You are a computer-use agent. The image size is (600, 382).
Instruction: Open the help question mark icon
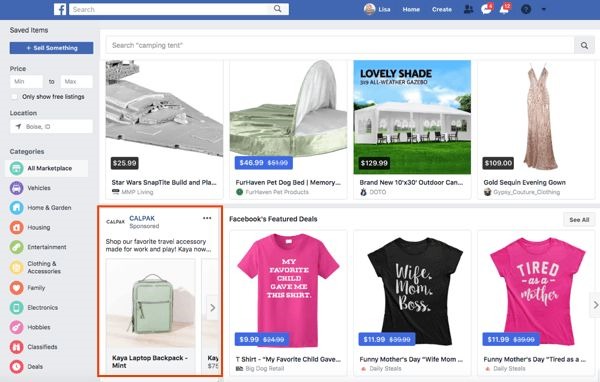click(526, 9)
